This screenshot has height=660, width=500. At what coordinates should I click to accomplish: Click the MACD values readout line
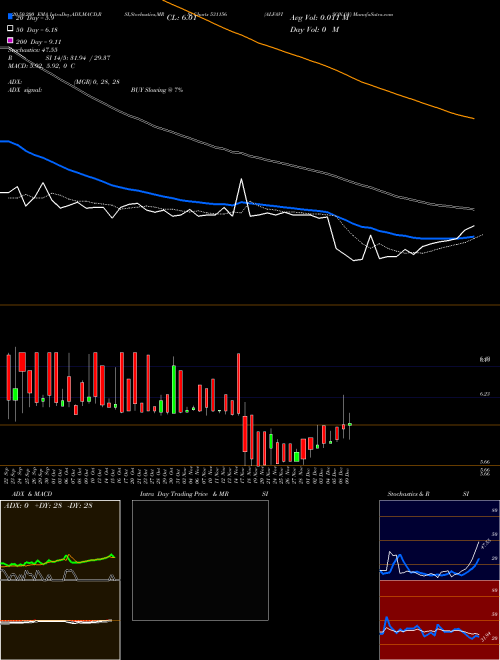[41, 66]
